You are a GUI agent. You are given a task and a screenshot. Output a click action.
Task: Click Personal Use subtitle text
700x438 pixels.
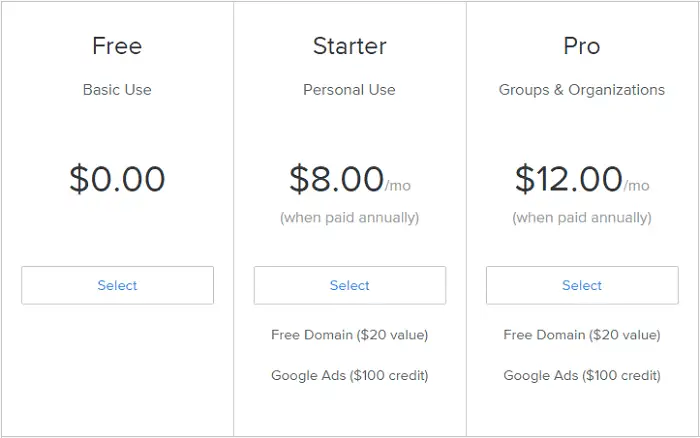(350, 90)
